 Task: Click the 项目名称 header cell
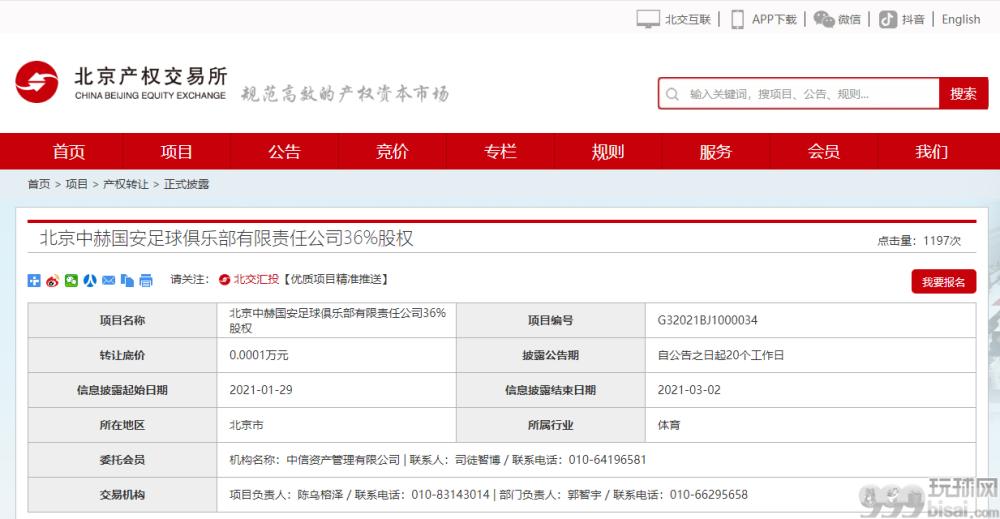click(x=122, y=320)
